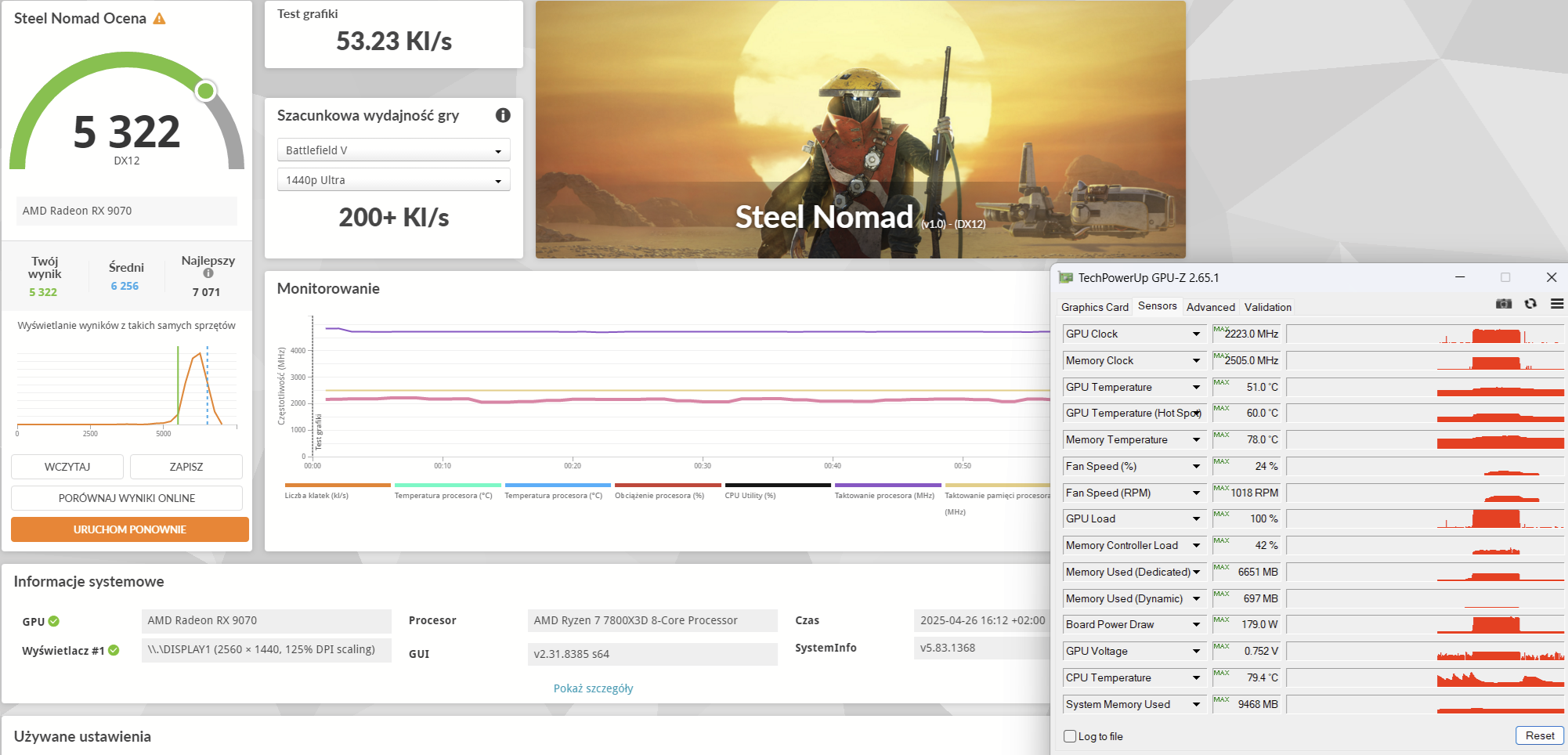Image resolution: width=1568 pixels, height=755 pixels.
Task: Open the Battlefield V game dropdown
Action: coord(393,150)
